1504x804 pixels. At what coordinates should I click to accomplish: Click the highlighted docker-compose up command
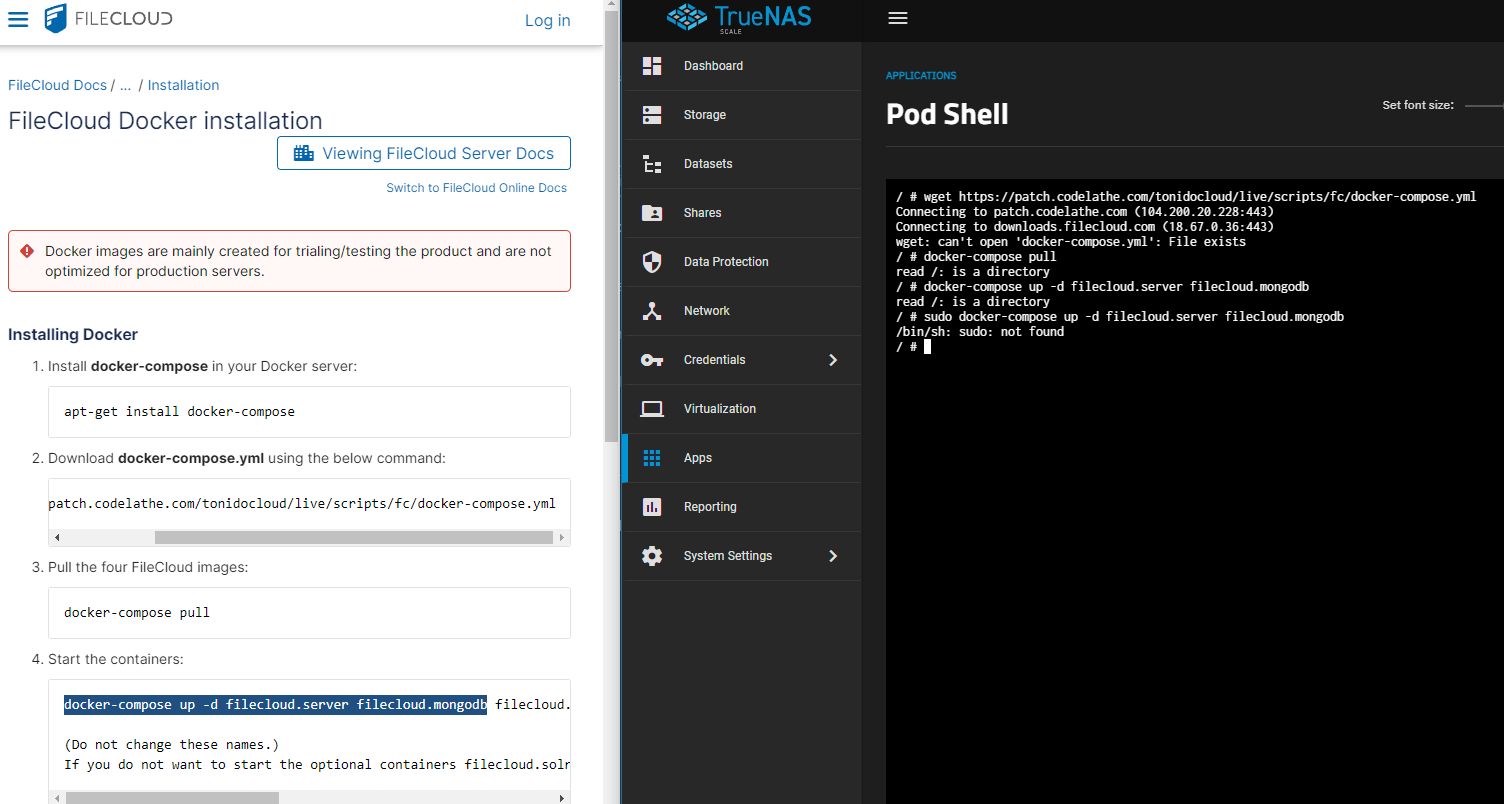[x=275, y=705]
